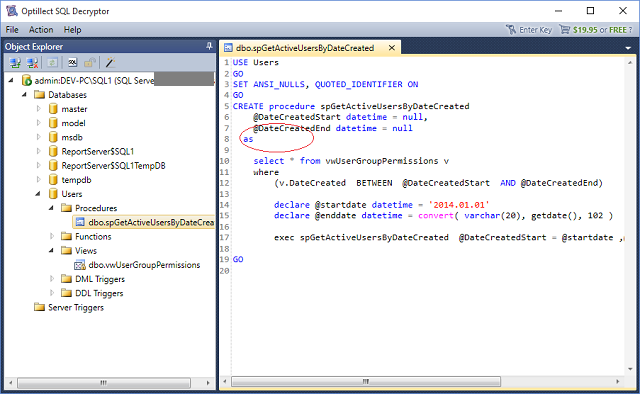Click the Enter Key icon
The width and height of the screenshot is (640, 394).
[x=511, y=29]
